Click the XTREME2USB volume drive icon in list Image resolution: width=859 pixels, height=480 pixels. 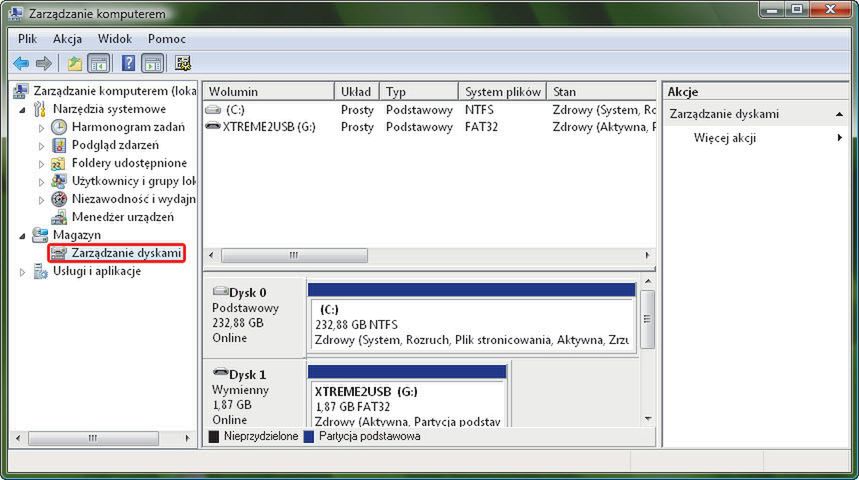tap(213, 126)
